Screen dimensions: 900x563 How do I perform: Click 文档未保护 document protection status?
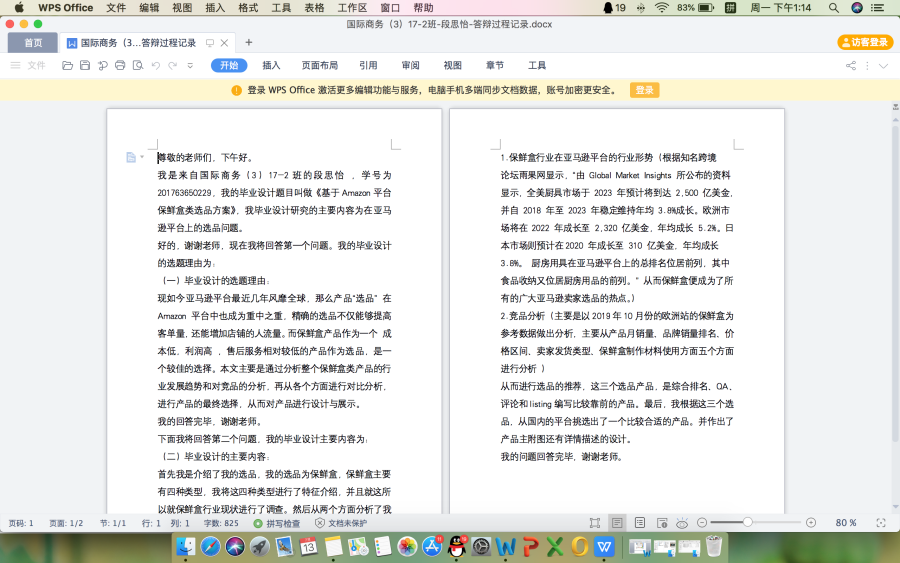pyautogui.click(x=341, y=523)
